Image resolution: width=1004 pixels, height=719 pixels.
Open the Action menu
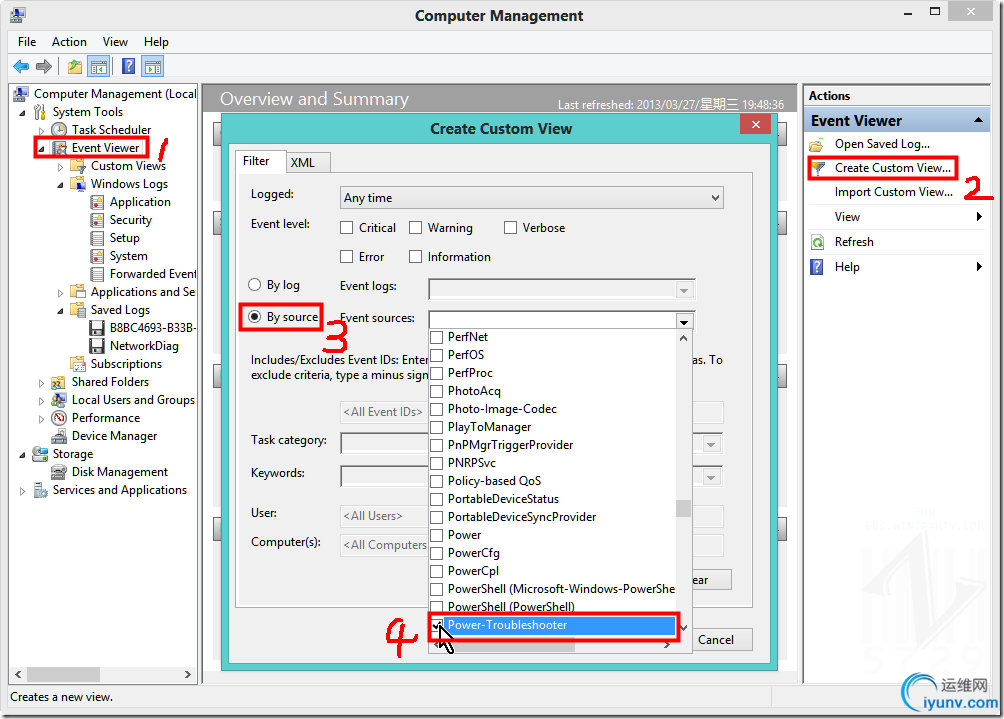coord(69,42)
